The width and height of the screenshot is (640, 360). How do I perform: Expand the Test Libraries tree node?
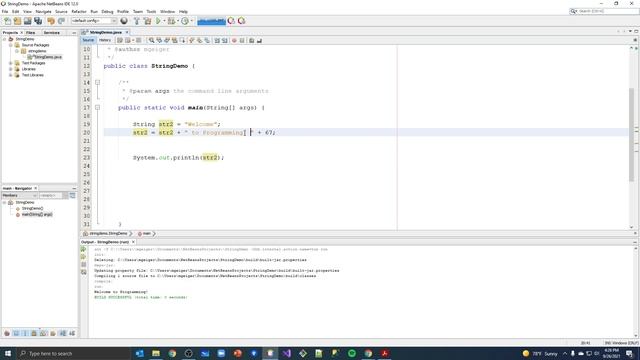(x=11, y=75)
